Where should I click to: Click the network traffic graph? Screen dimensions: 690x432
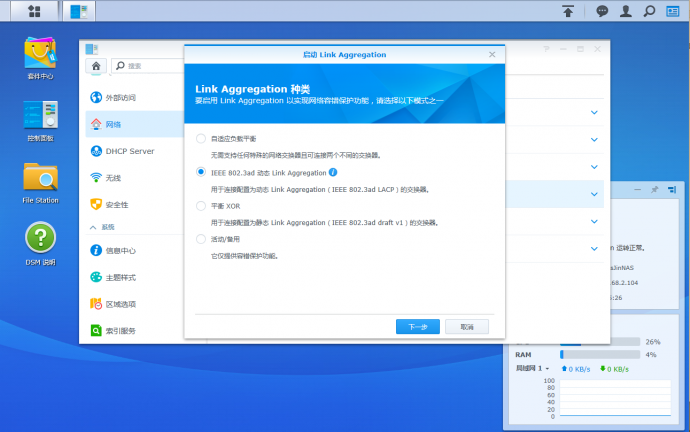615,398
